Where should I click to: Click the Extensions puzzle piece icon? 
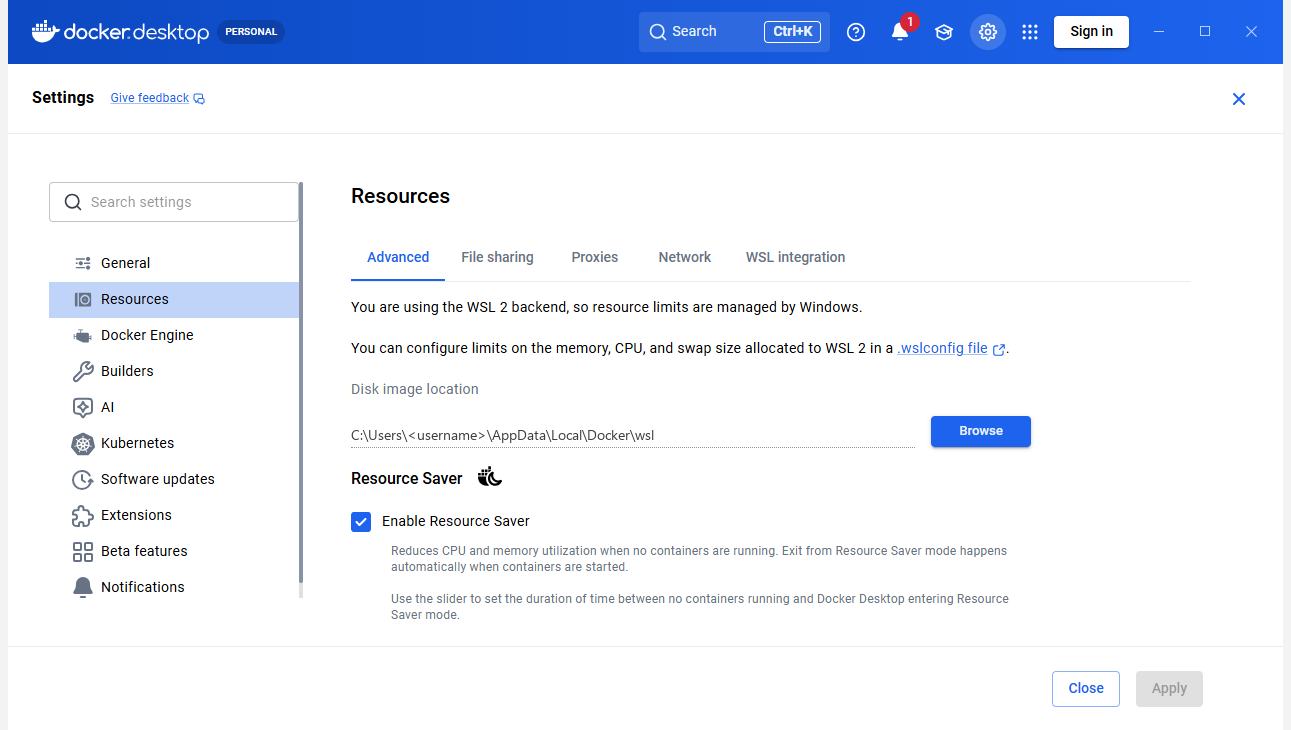pyautogui.click(x=83, y=515)
